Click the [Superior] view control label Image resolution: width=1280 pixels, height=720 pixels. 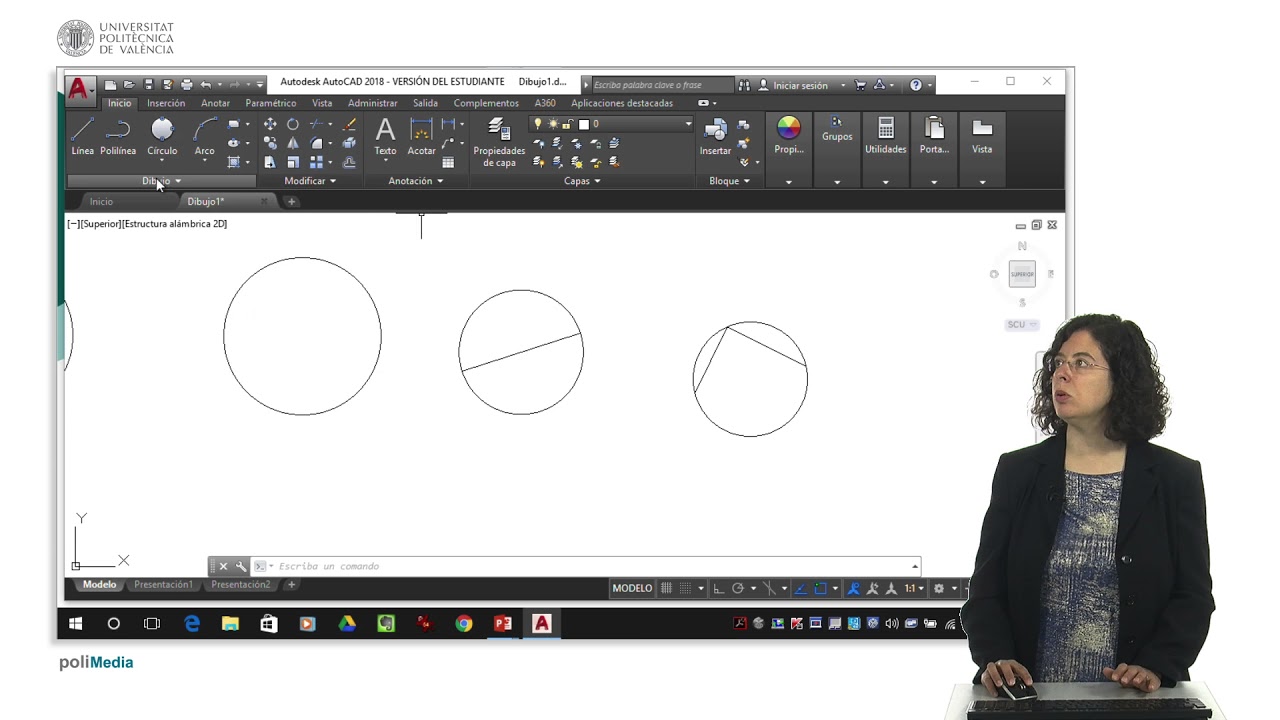click(100, 224)
